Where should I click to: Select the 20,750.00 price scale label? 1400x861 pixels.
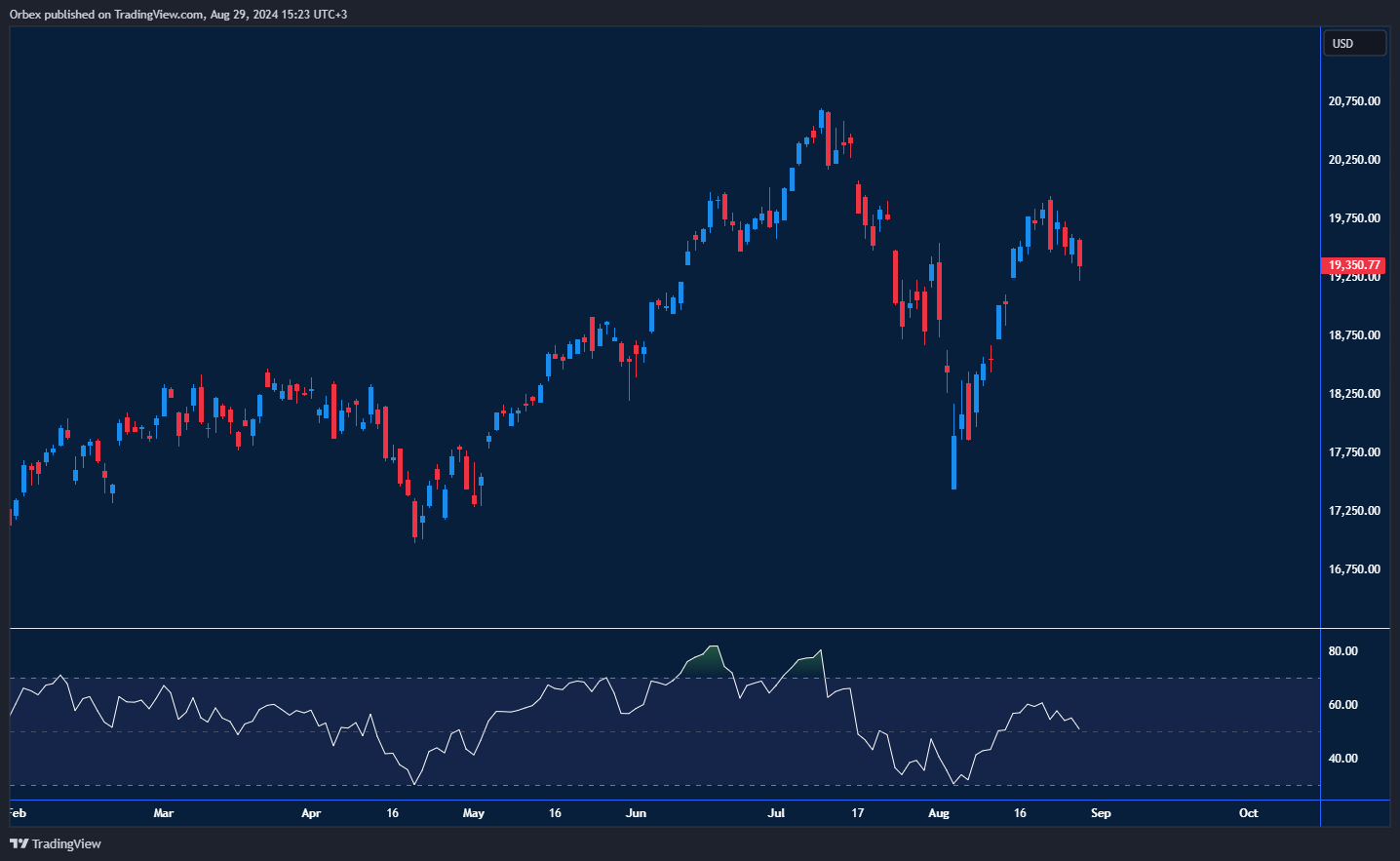point(1353,100)
